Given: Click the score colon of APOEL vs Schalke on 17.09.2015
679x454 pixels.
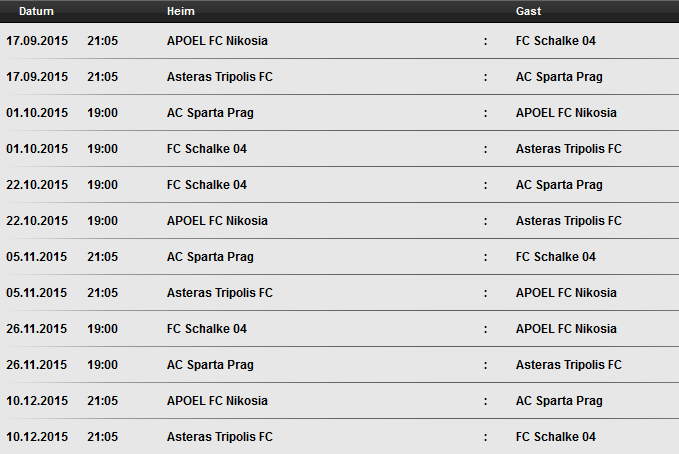Looking at the screenshot, I should tap(485, 41).
